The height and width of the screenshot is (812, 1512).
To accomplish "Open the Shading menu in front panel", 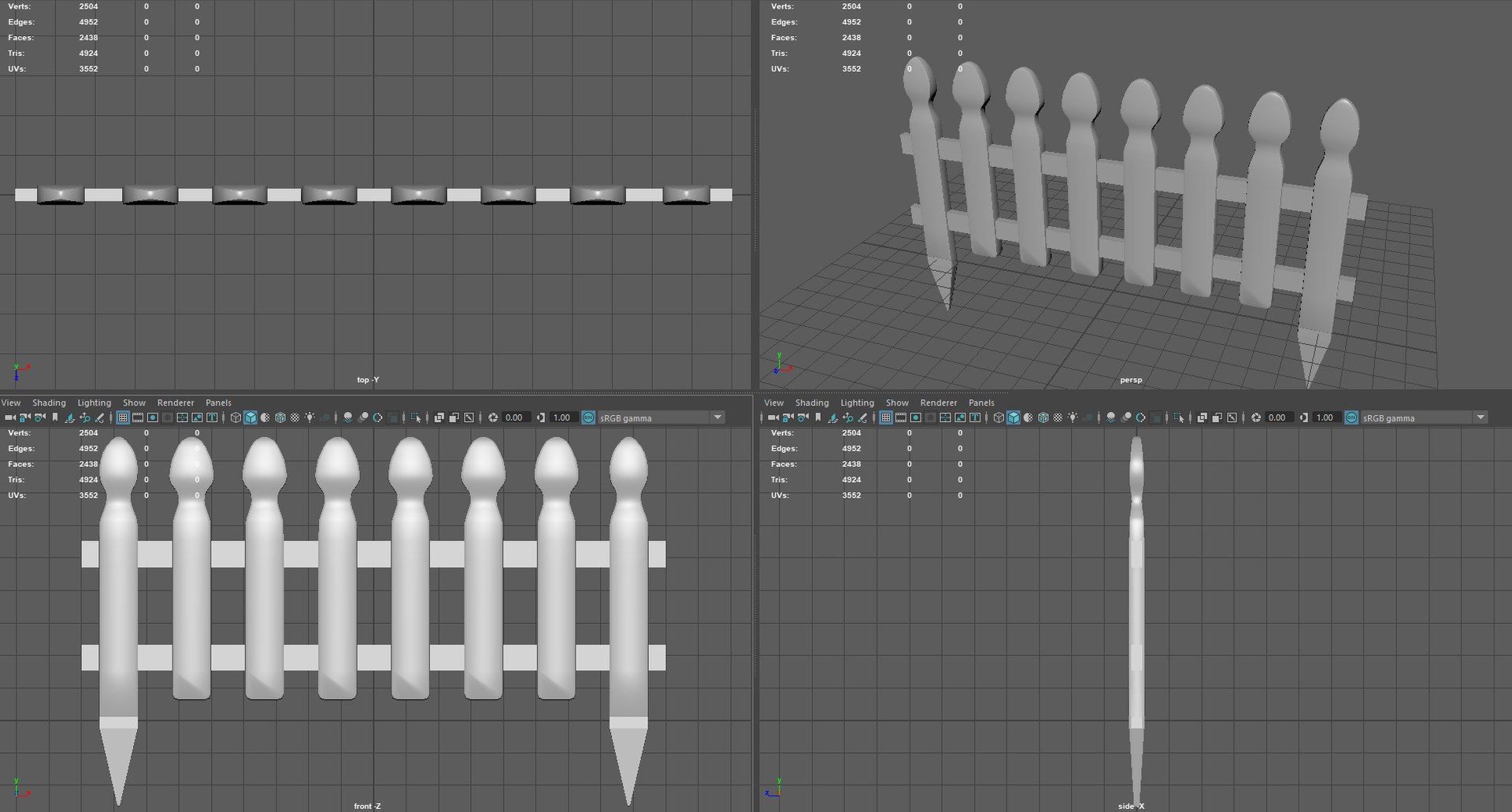I will click(x=49, y=402).
